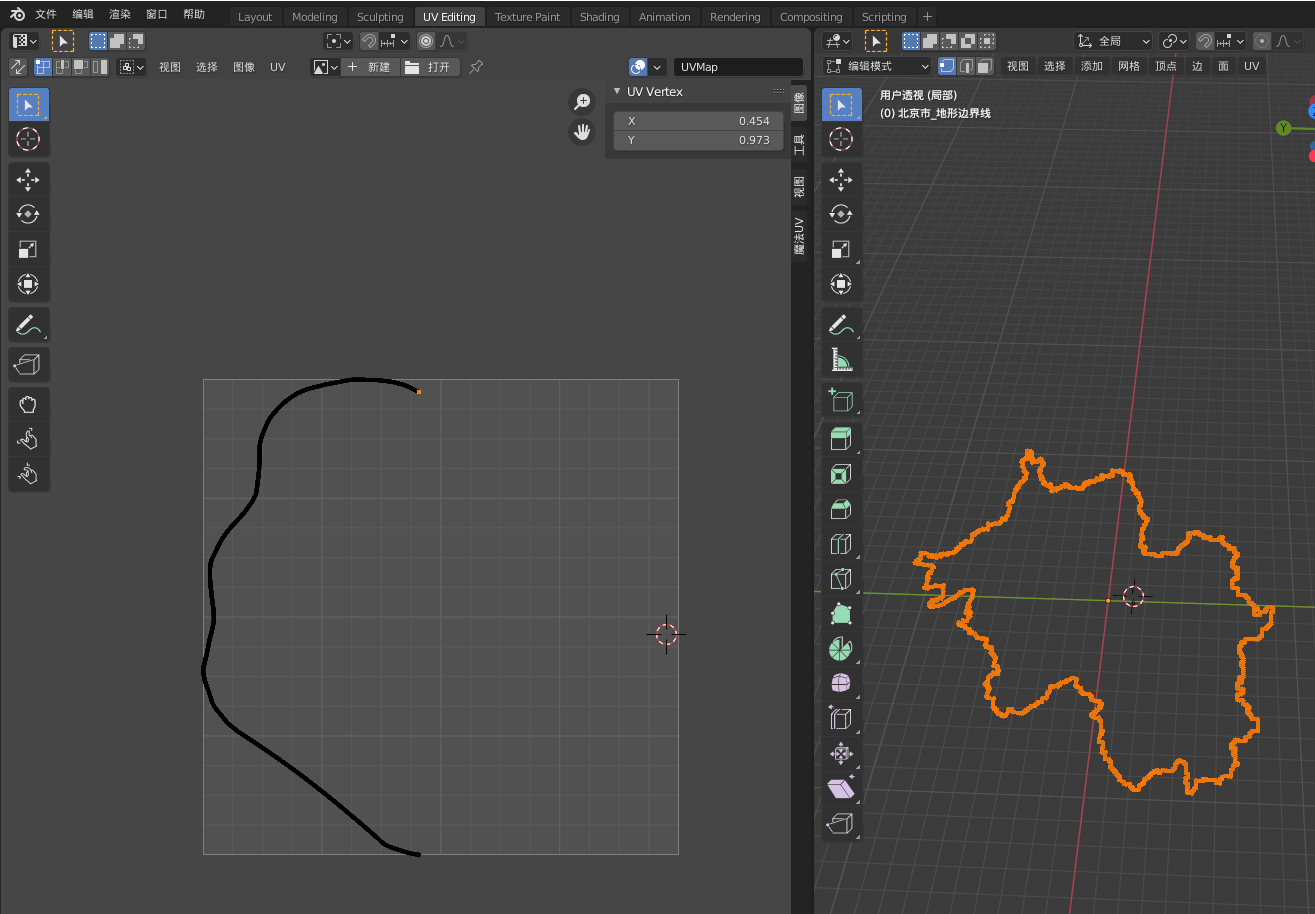Enable UV island selection mode

[x=100, y=67]
